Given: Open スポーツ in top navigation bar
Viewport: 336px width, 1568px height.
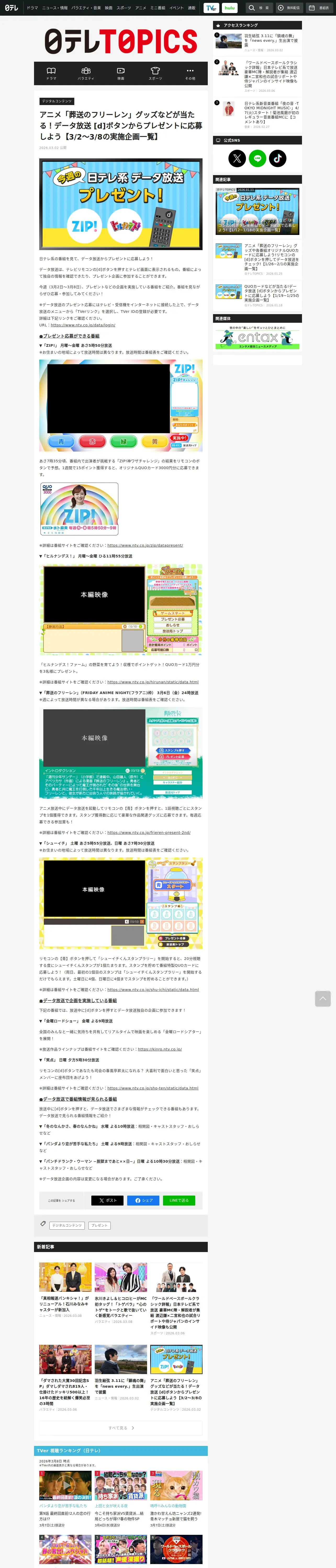Looking at the screenshot, I should coord(124,8).
